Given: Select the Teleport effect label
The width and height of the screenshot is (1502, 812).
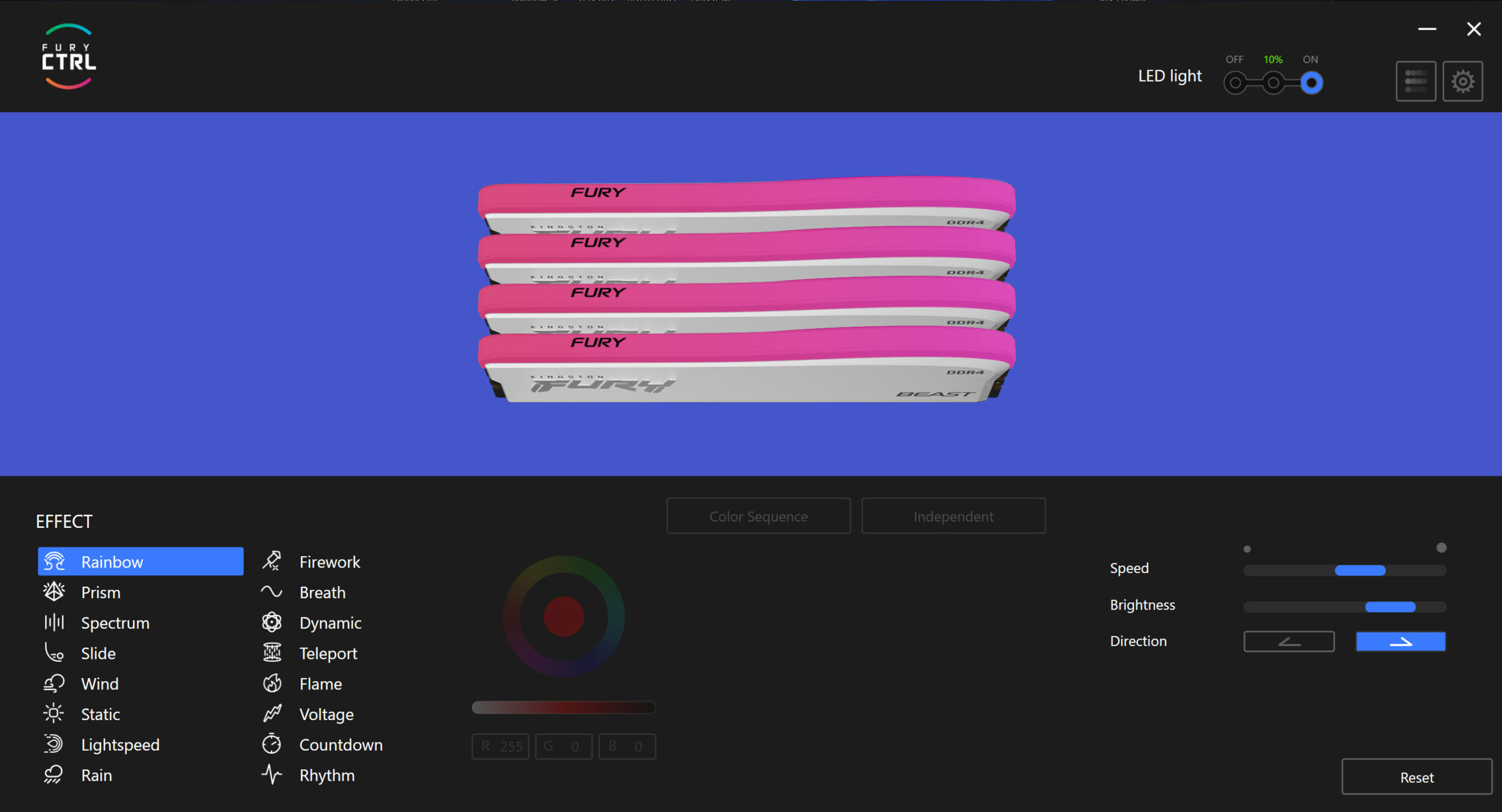Looking at the screenshot, I should [328, 653].
